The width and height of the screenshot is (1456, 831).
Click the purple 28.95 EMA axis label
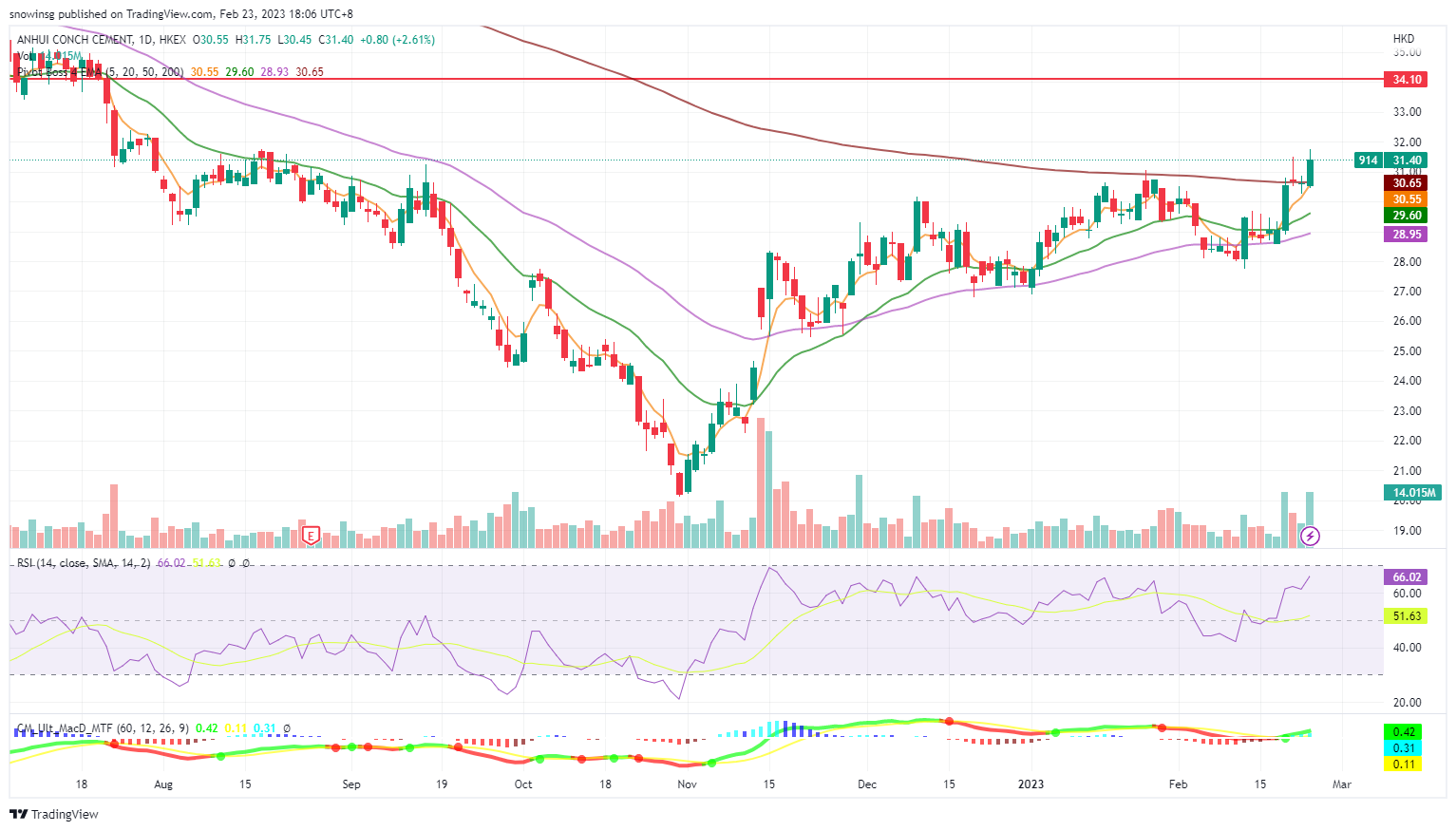(1407, 235)
